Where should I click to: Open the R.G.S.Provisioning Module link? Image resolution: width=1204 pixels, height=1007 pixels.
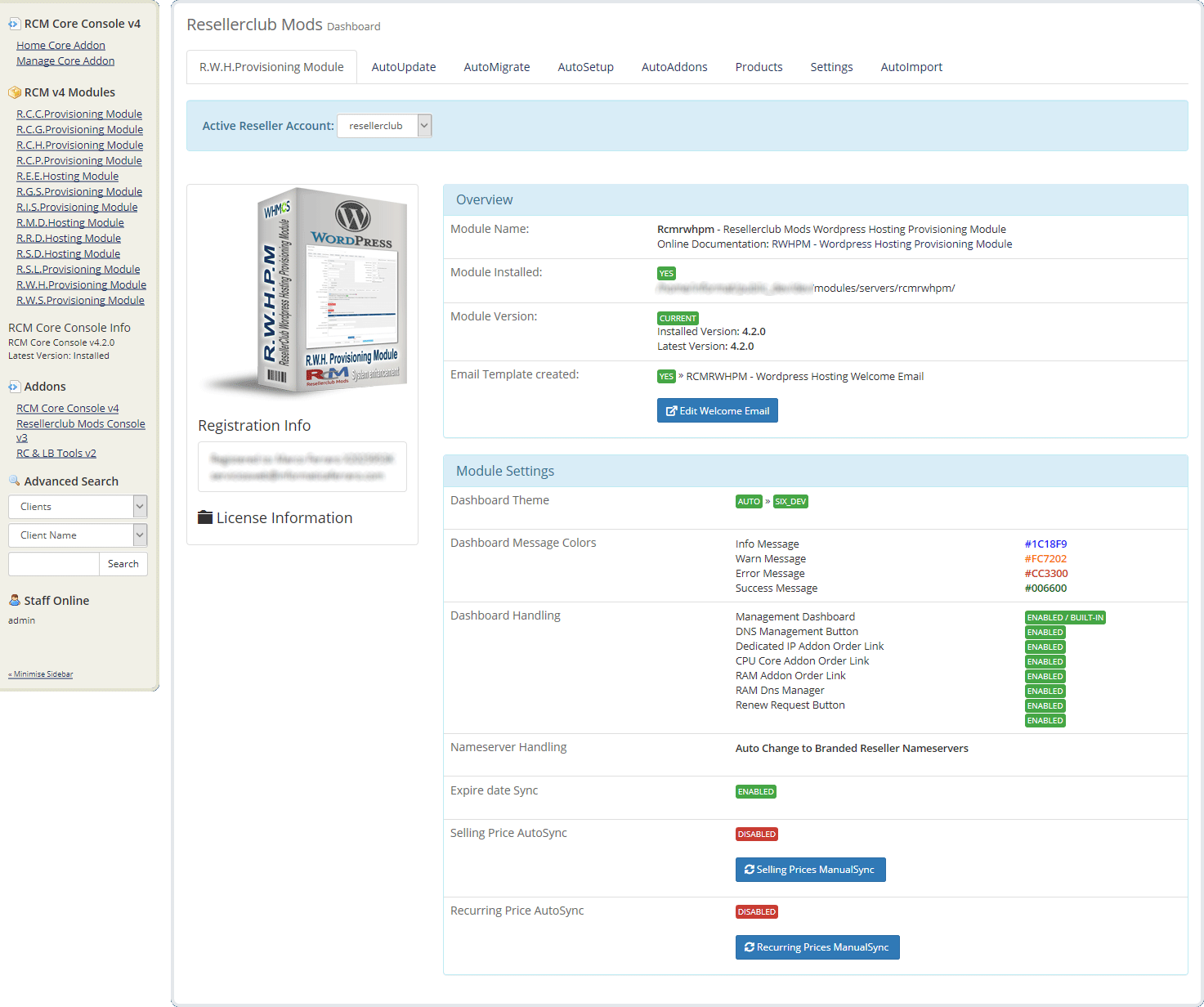[79, 192]
